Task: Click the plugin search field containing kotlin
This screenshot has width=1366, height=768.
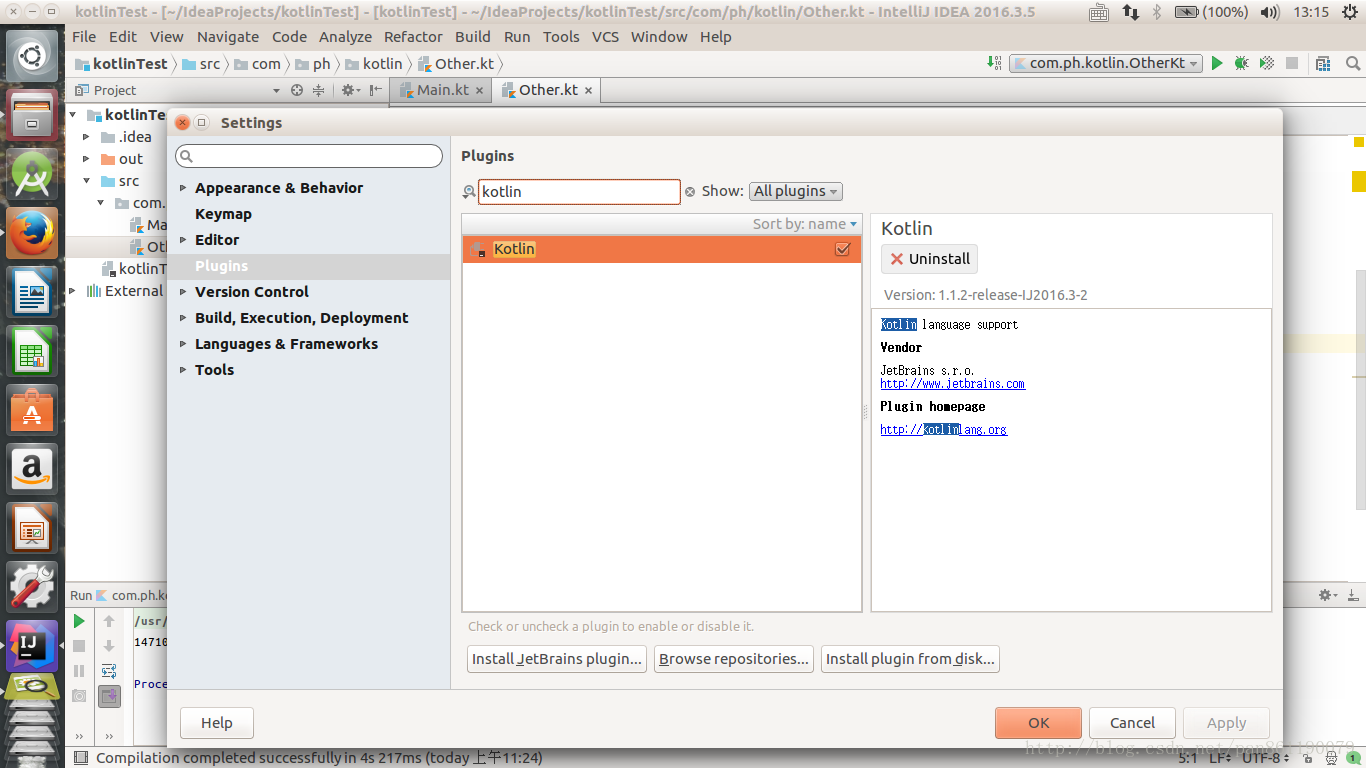Action: click(579, 192)
